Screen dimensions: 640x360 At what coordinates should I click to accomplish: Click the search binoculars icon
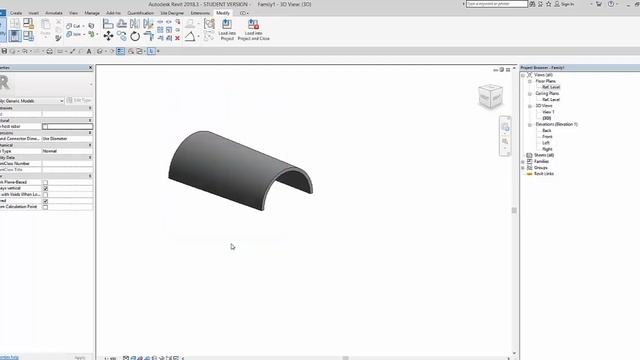pyautogui.click(x=532, y=4)
